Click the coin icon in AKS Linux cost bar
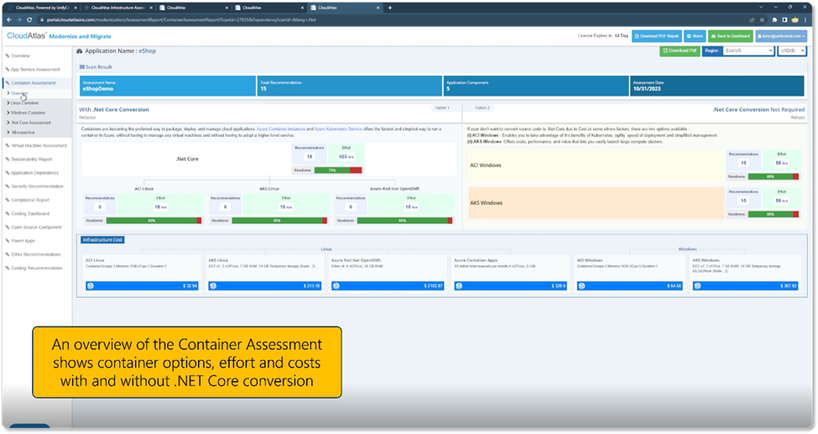The image size is (818, 434). (x=213, y=286)
